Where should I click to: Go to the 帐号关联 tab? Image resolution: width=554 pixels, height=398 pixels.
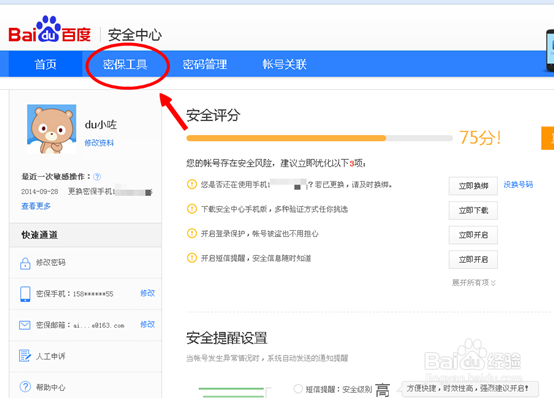284,64
